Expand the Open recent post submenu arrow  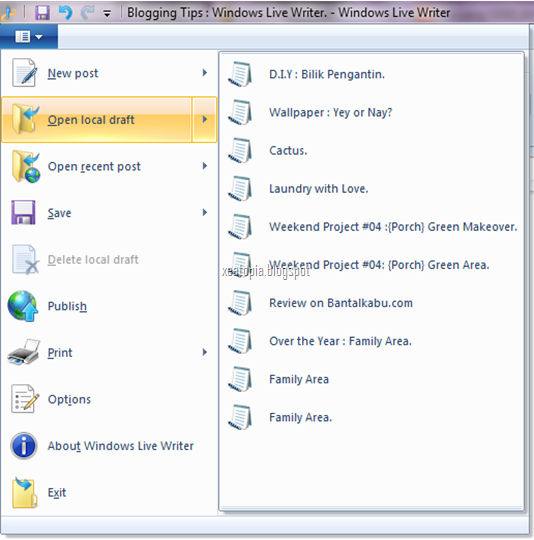pos(205,166)
